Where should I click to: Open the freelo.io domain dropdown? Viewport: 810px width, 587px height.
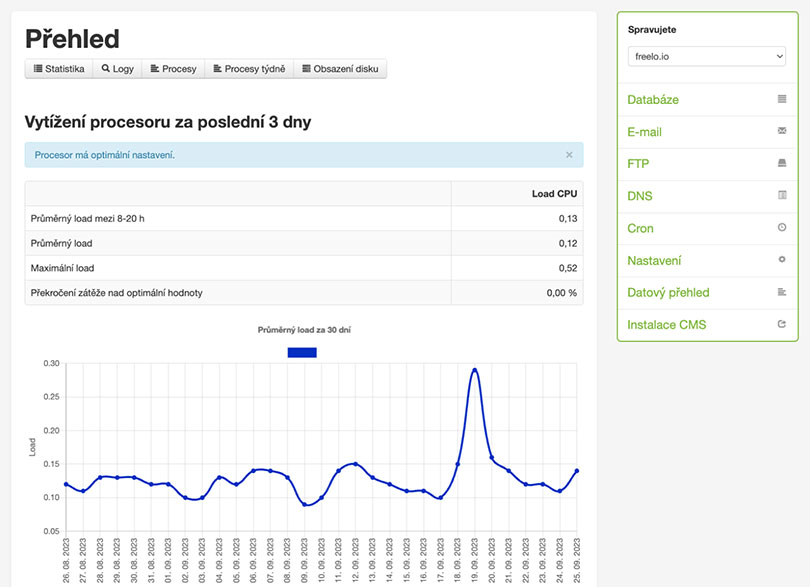pos(706,56)
